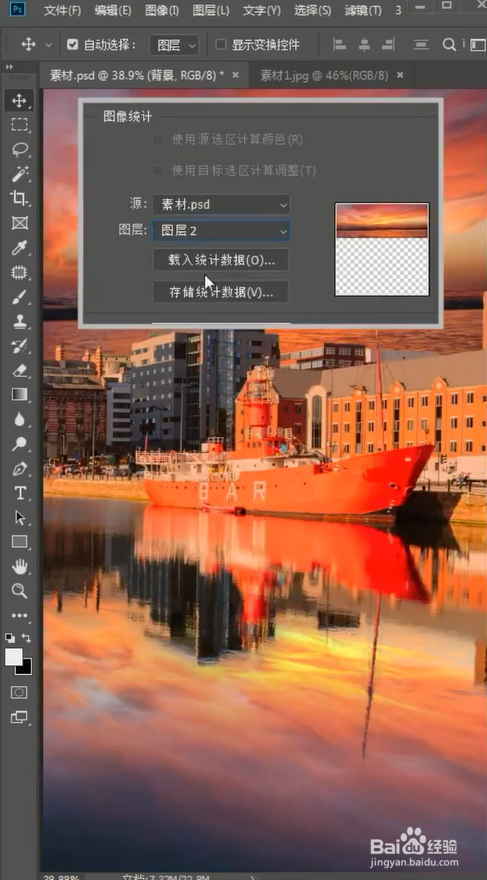This screenshot has height=880, width=487.
Task: Click the align right edges icon
Action: coord(388,45)
